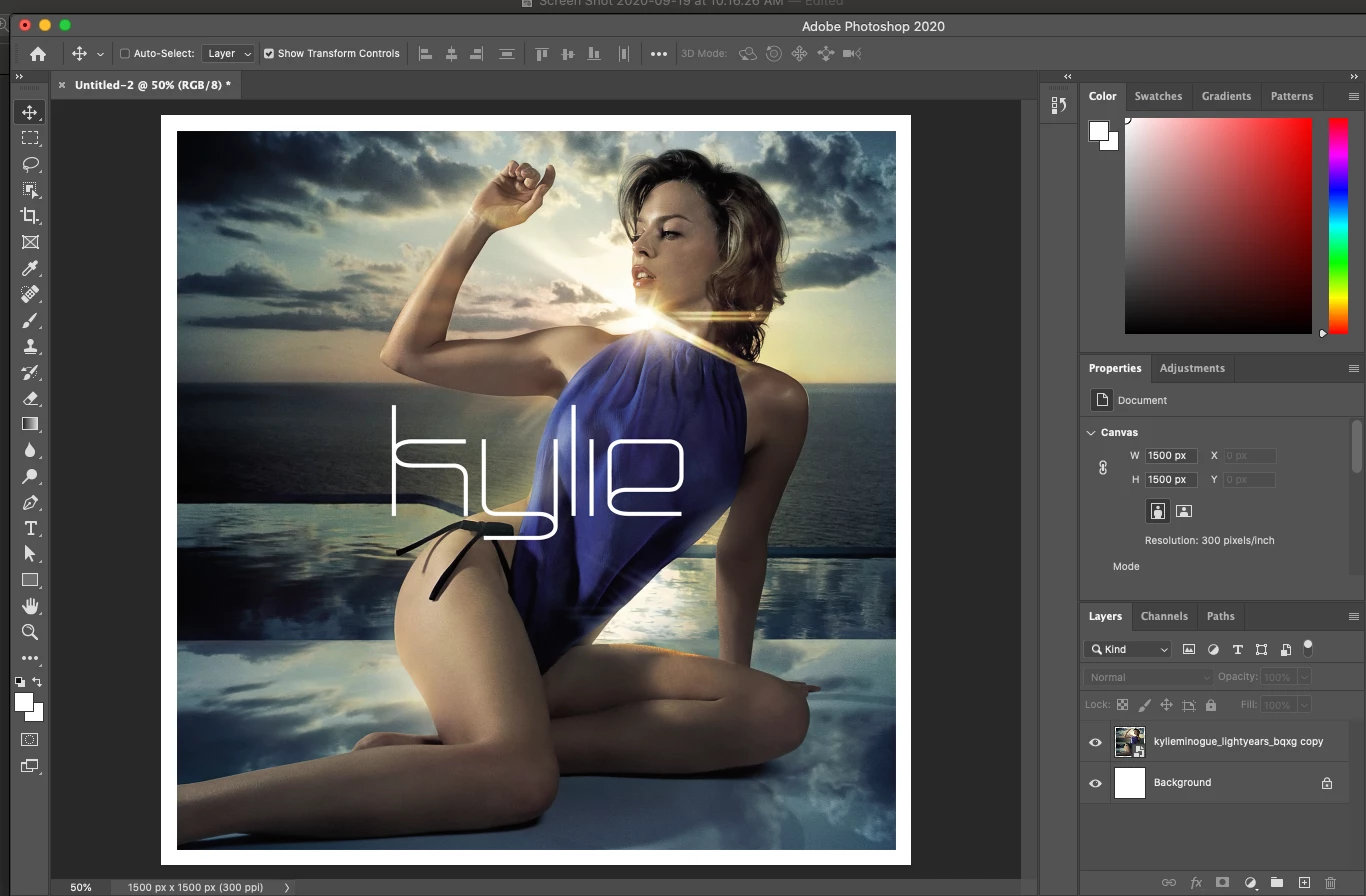Select the Path Selection tool
Viewport: 1366px width, 896px height.
click(x=30, y=554)
